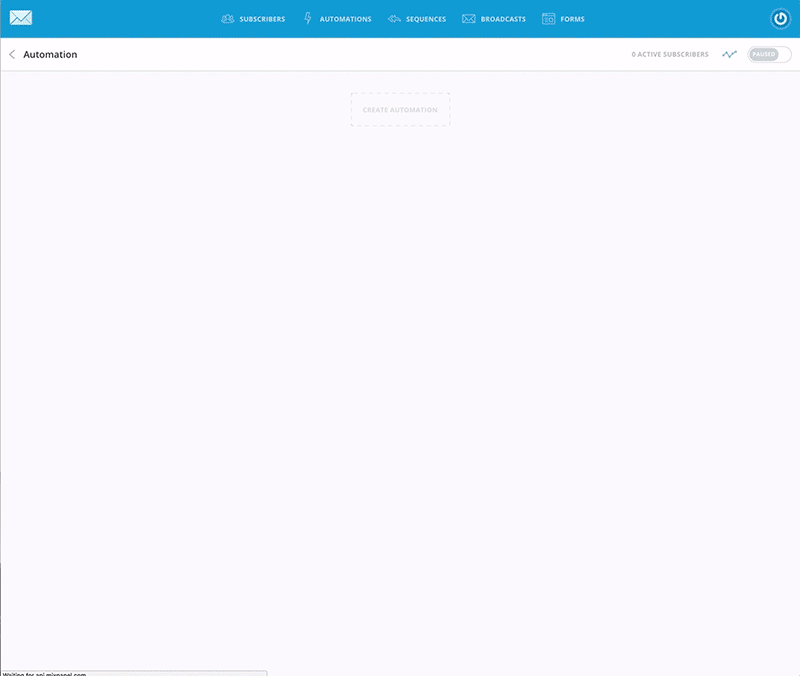Click the Automations lightning bolt icon
This screenshot has height=676, width=800.
(308, 18)
